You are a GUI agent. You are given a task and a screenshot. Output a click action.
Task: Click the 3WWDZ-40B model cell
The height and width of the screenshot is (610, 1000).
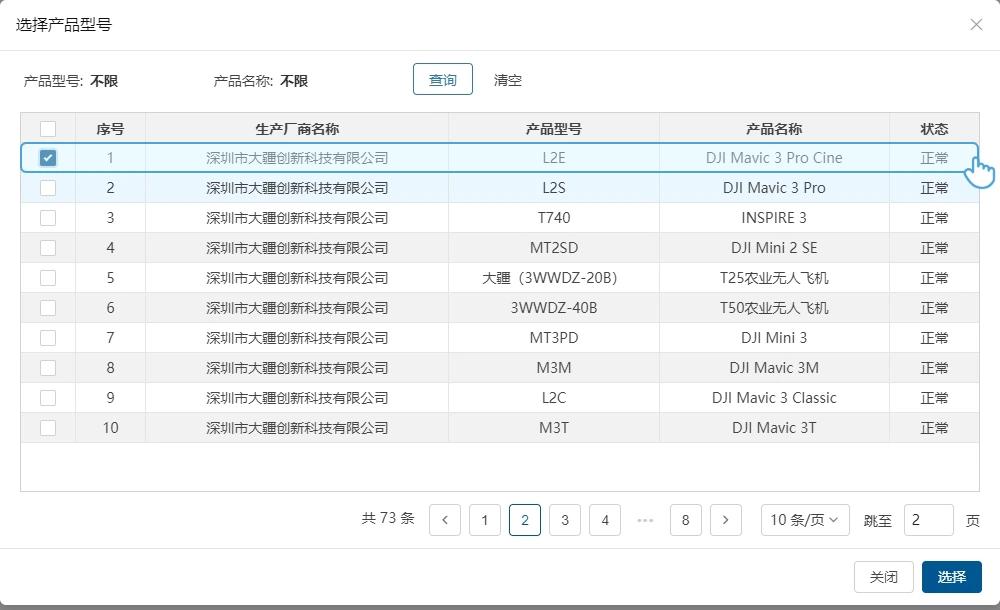554,308
